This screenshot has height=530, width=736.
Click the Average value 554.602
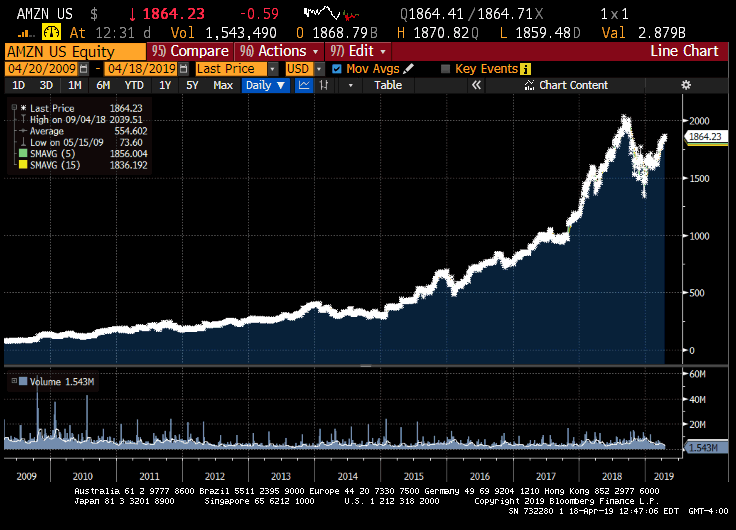pos(130,131)
